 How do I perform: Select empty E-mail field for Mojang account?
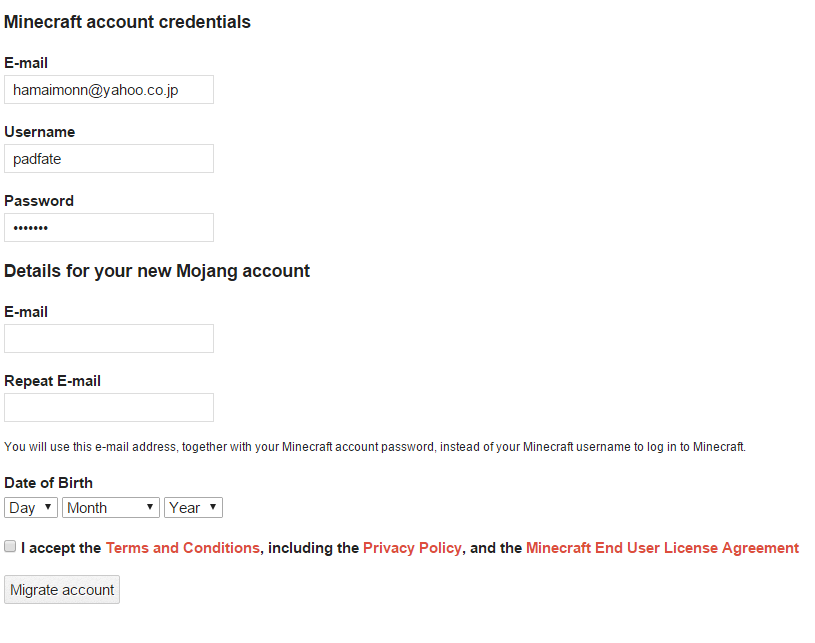(109, 339)
